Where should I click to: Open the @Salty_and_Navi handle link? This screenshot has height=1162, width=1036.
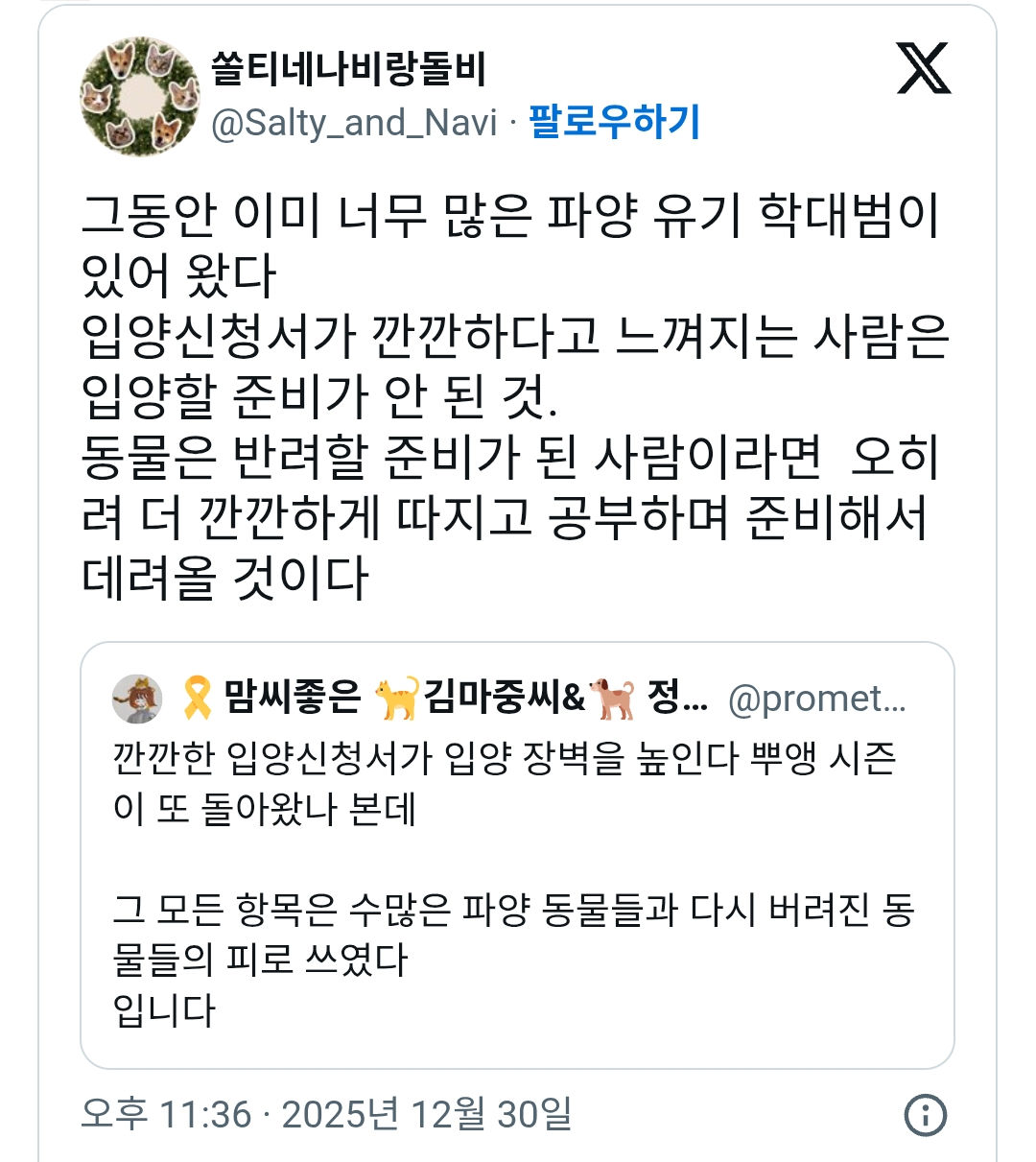coord(354,124)
